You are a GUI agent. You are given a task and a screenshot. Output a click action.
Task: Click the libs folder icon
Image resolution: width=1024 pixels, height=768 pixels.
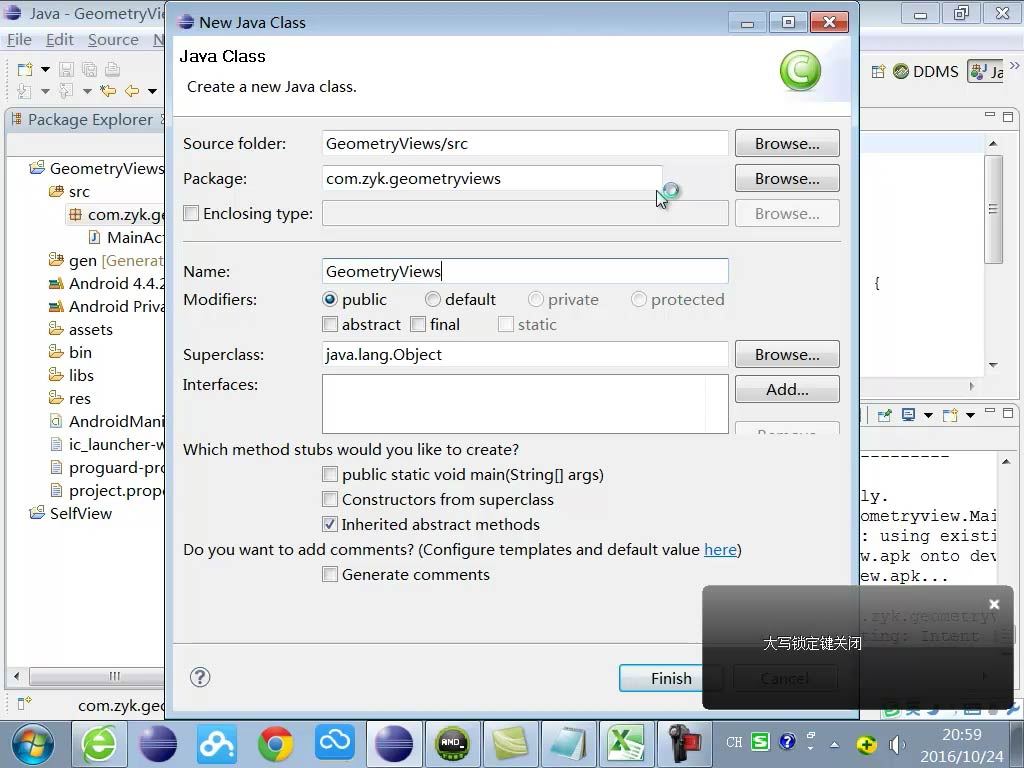point(56,375)
